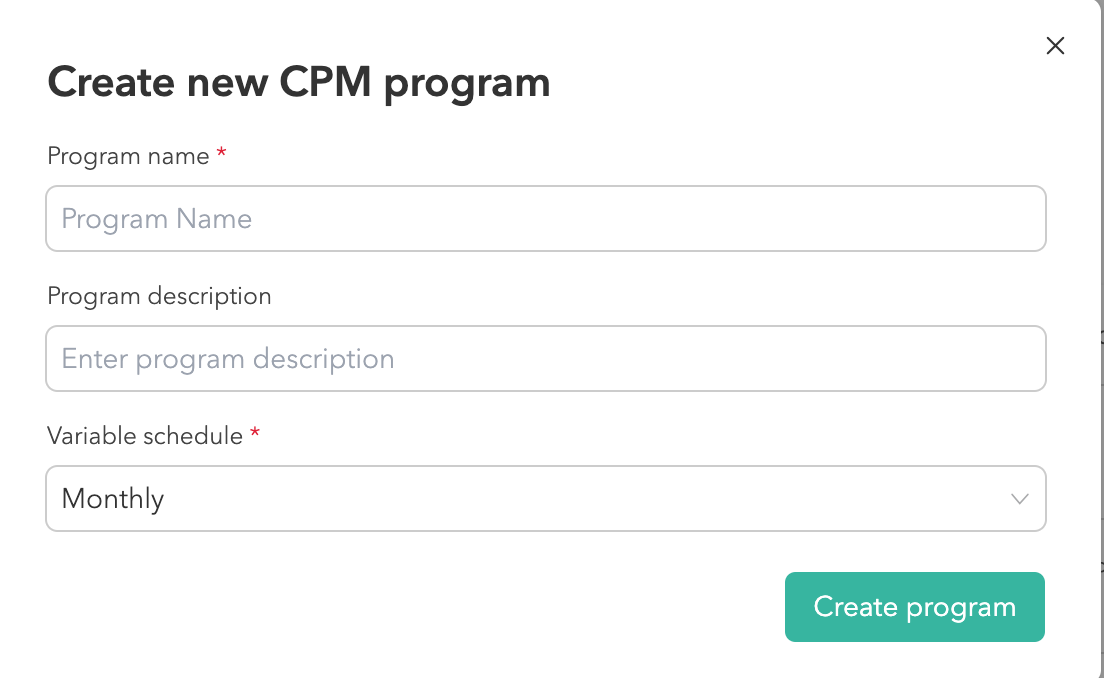Select the "Enter program description" text box
The image size is (1104, 678).
point(545,358)
